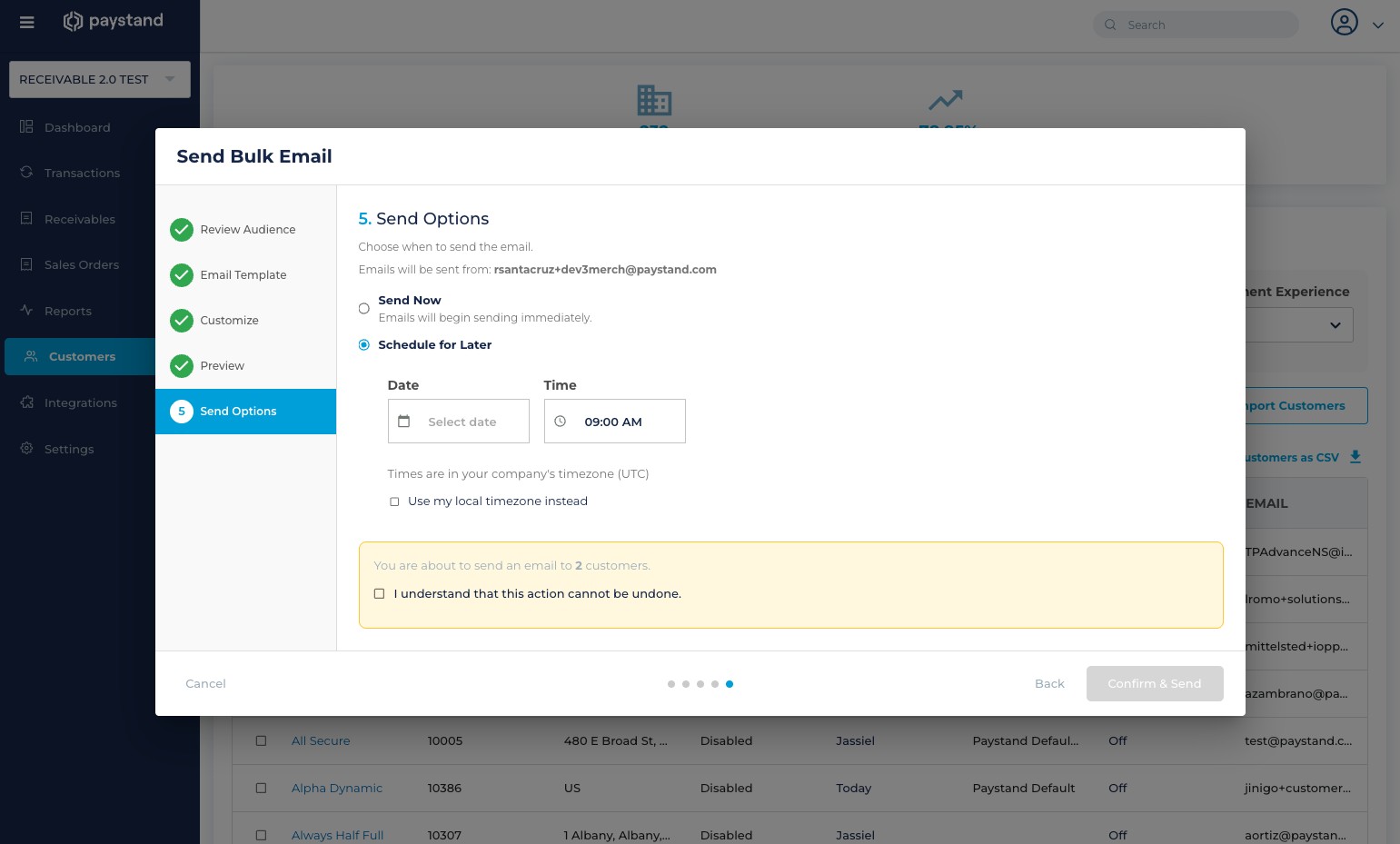Click the Dashboard sidebar icon
The width and height of the screenshot is (1400, 844).
26,126
